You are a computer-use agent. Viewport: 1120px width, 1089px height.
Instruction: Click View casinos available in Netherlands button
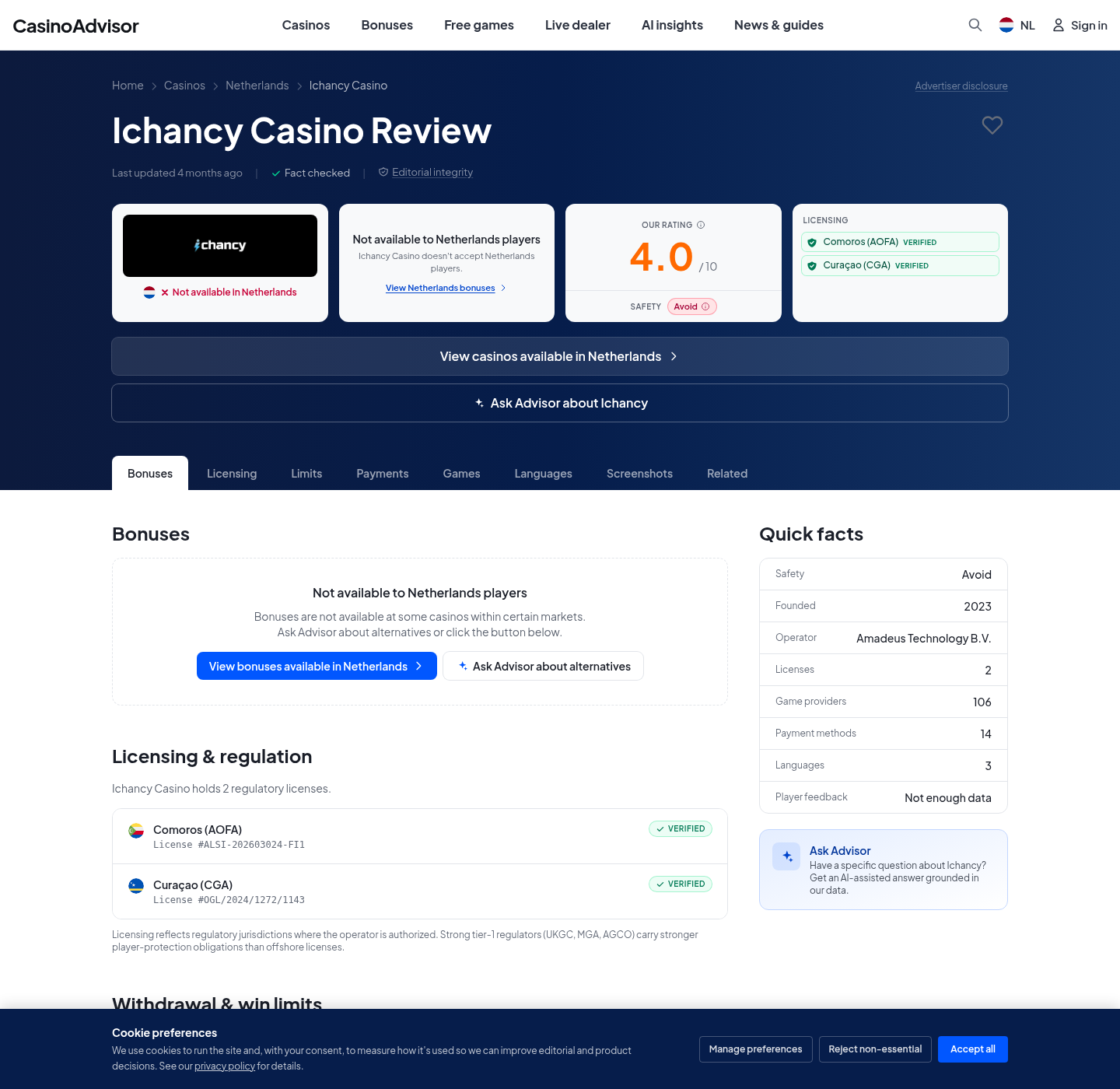pyautogui.click(x=560, y=356)
